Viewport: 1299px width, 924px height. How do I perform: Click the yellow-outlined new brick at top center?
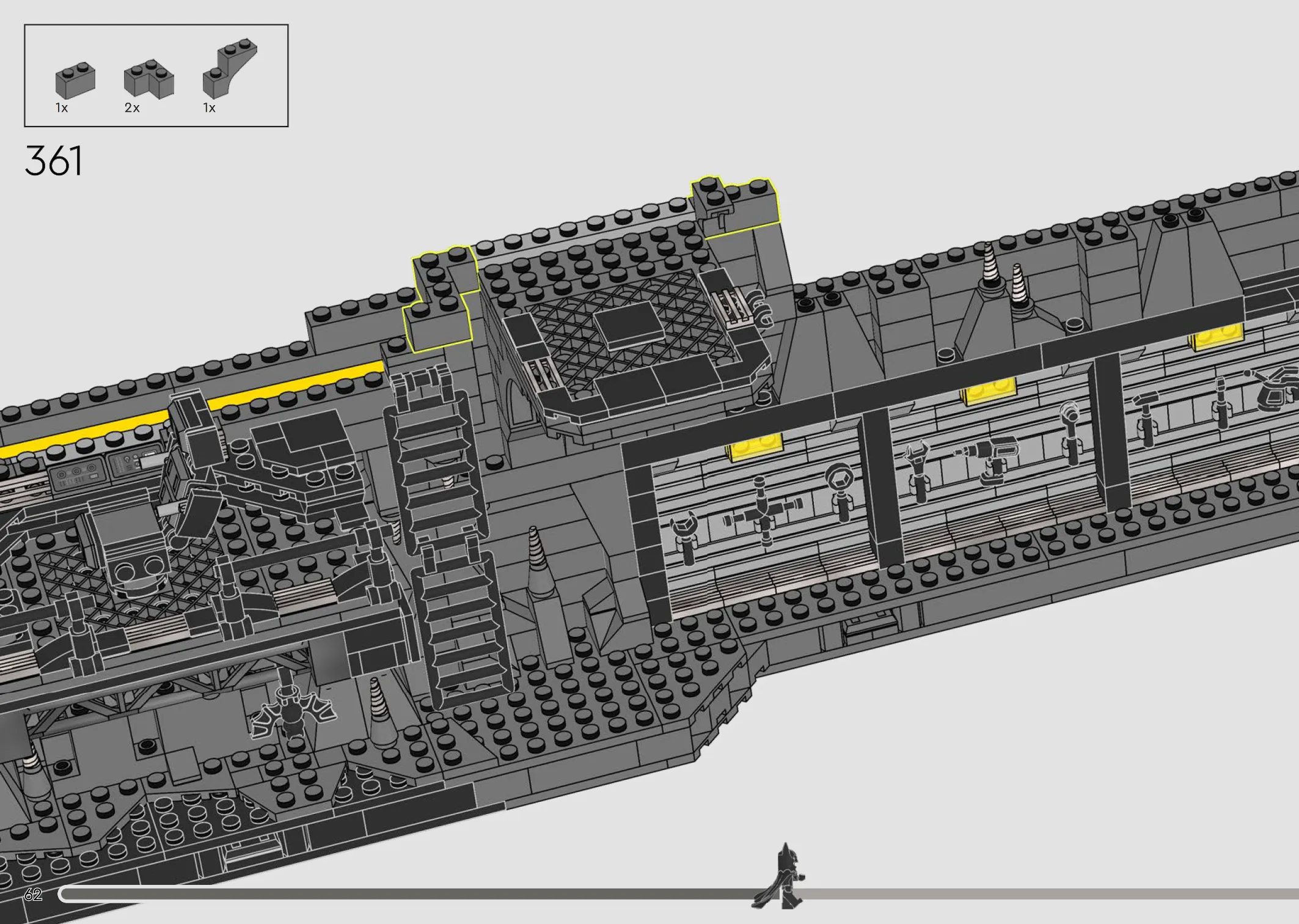(x=735, y=207)
